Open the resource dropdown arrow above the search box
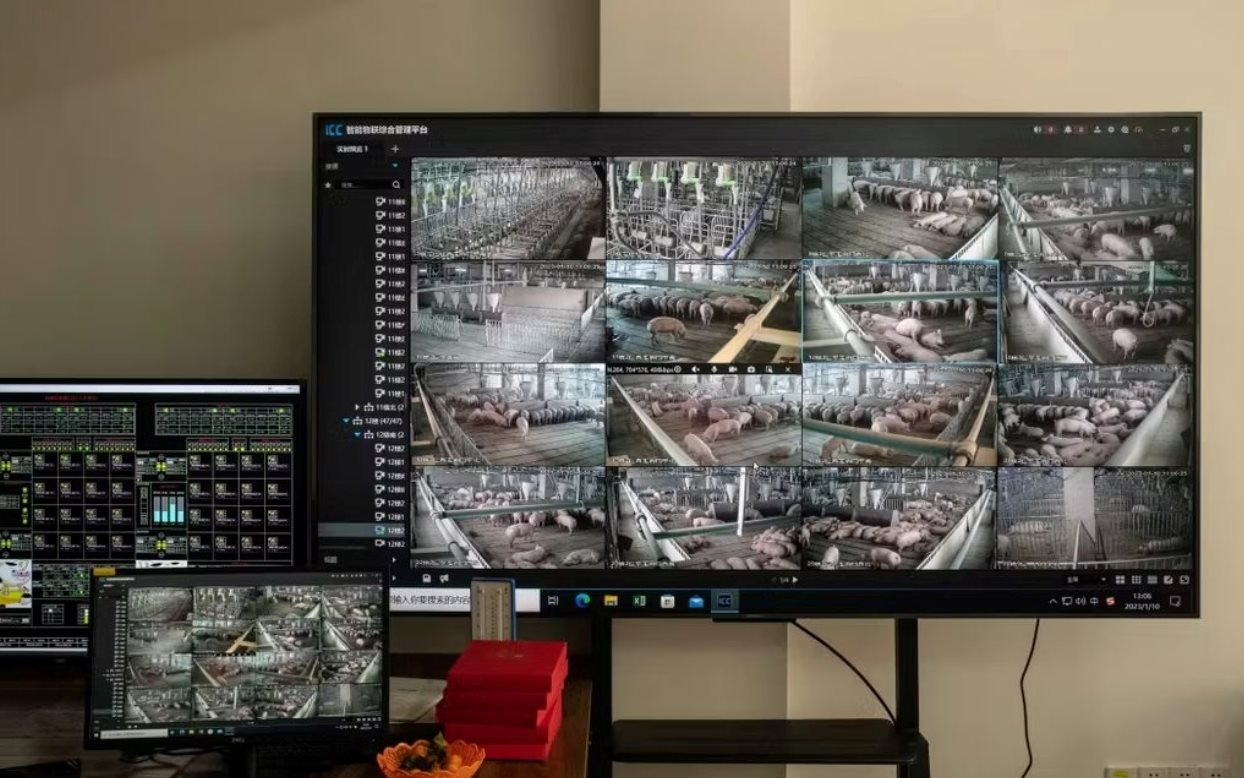The width and height of the screenshot is (1244, 778). 395,166
